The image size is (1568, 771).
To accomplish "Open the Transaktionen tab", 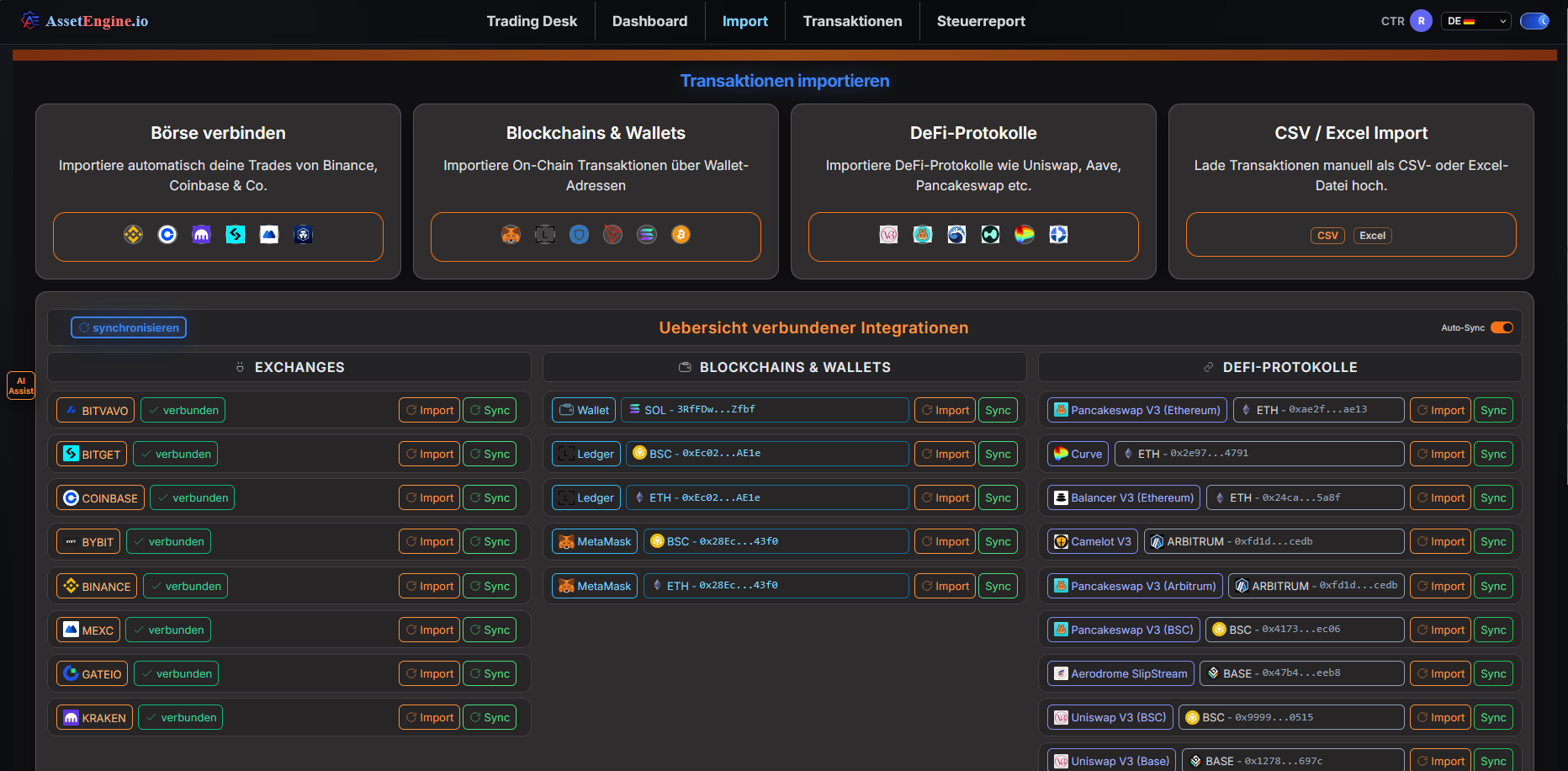I will 852,21.
